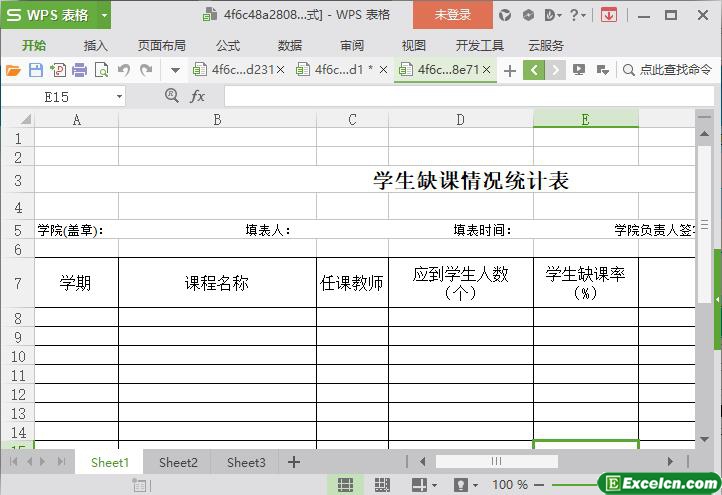Click the export to PDF icon

point(58,70)
